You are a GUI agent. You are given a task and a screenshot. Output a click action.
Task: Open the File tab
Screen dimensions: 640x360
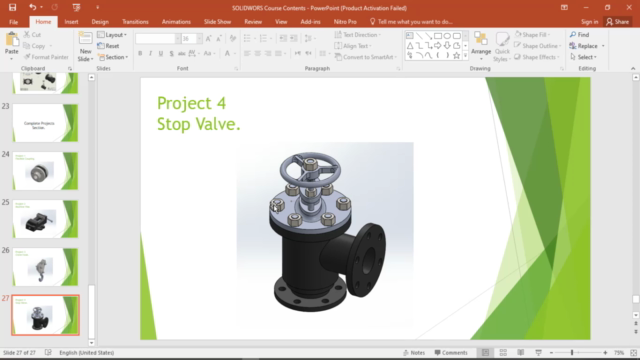pos(13,22)
